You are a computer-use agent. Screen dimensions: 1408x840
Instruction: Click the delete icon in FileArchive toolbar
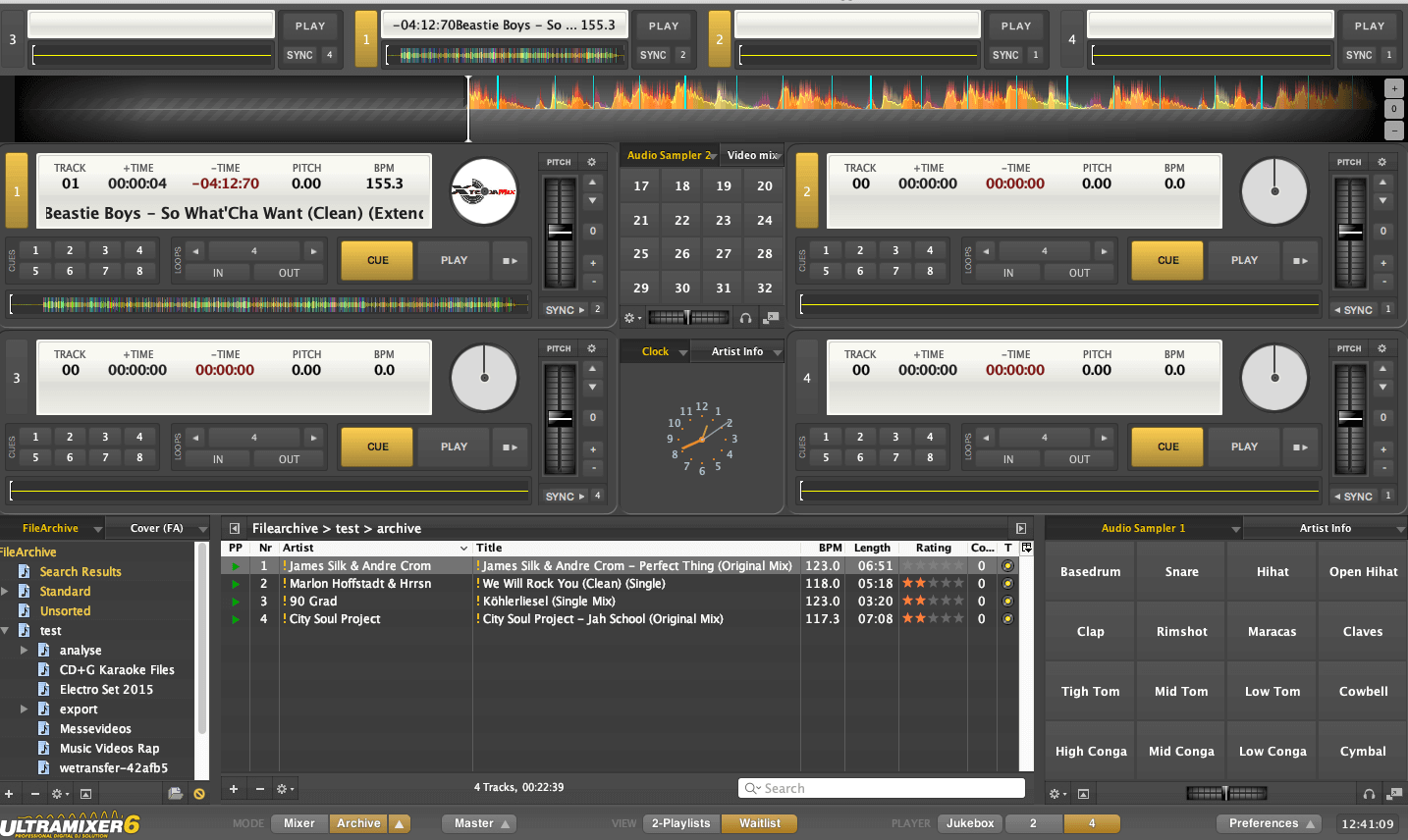(x=199, y=794)
